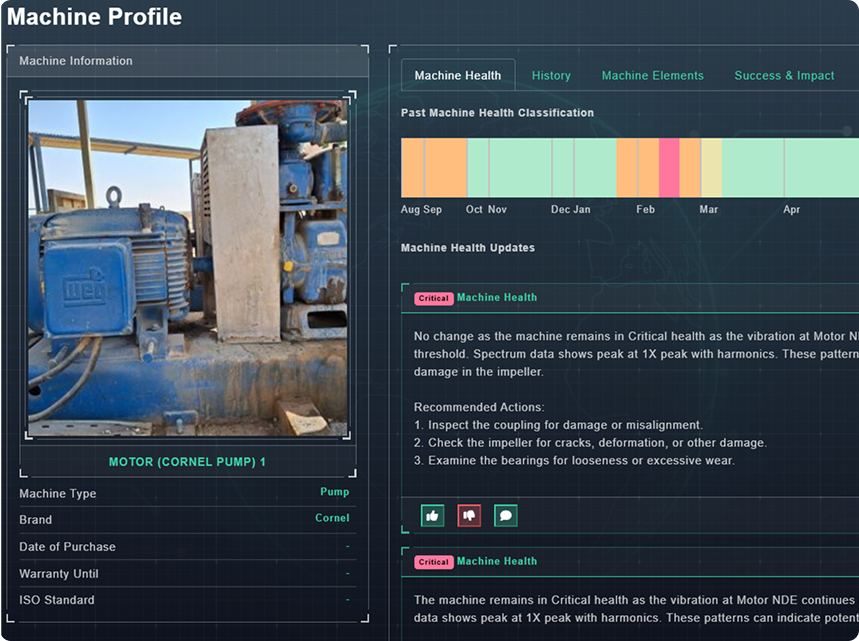Open comment bubble on first health update
Viewport: 859px width, 641px height.
506,515
